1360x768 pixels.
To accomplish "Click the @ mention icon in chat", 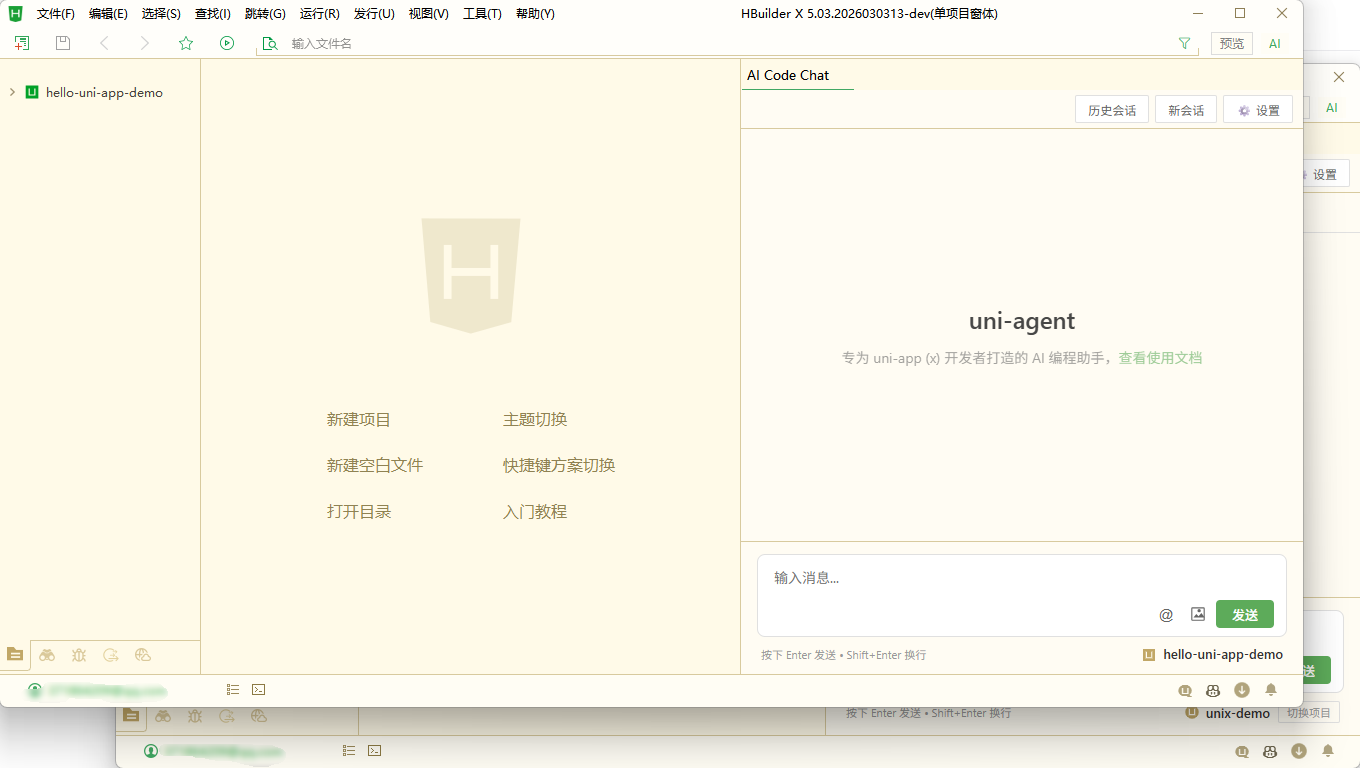I will point(1166,615).
